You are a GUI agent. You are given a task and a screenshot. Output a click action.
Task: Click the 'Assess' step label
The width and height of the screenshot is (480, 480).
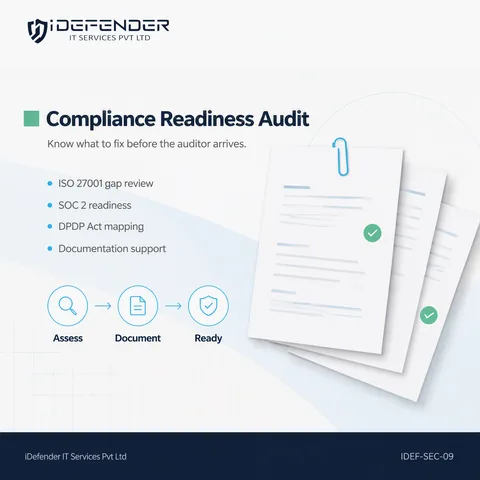(x=68, y=338)
